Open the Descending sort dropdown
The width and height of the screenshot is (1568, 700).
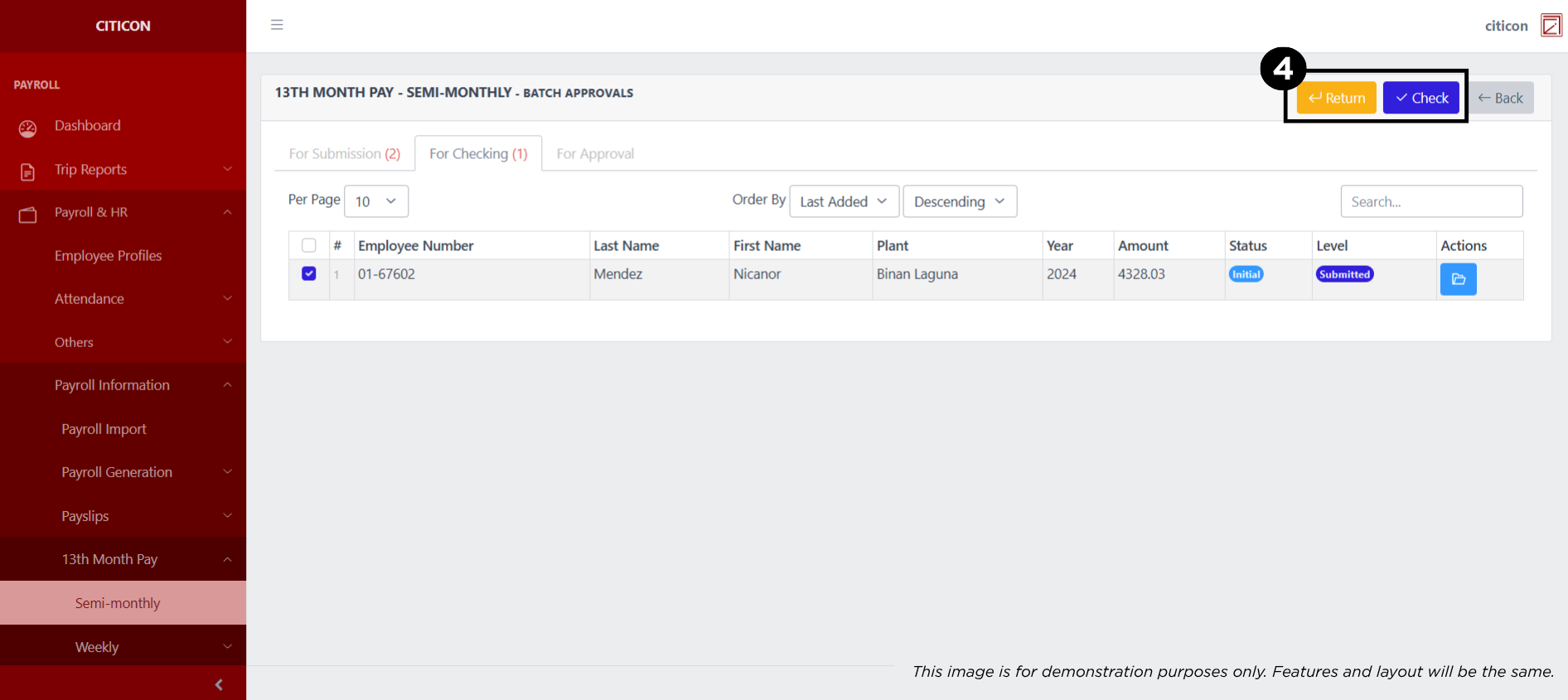[x=959, y=201]
